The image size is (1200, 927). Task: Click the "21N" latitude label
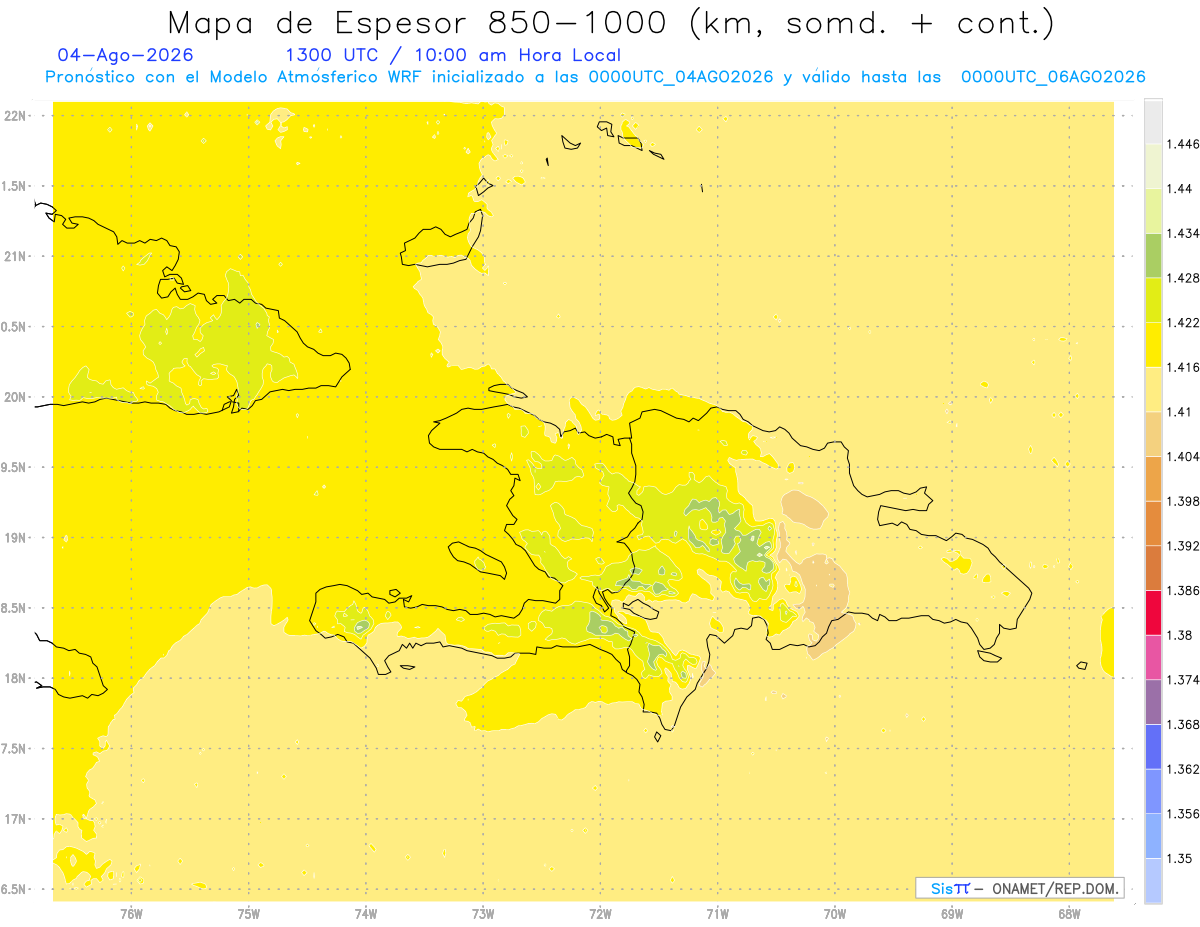[17, 256]
